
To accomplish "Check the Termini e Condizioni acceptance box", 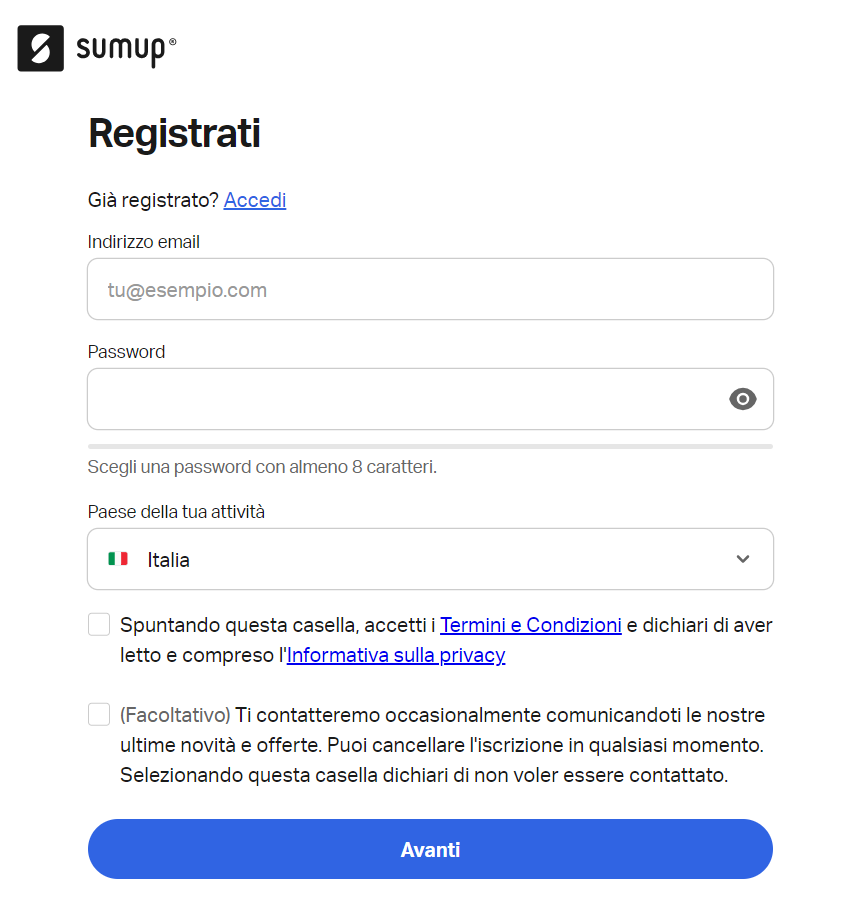I will (98, 623).
